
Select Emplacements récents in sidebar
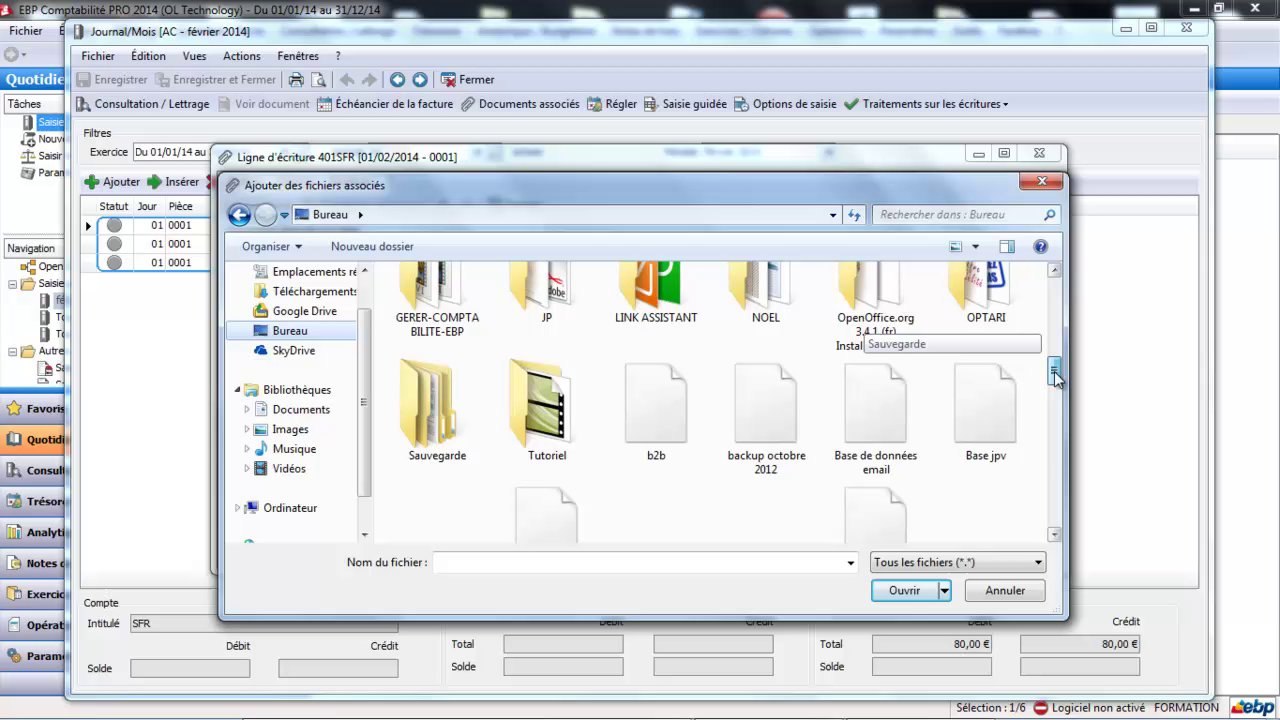click(x=304, y=272)
